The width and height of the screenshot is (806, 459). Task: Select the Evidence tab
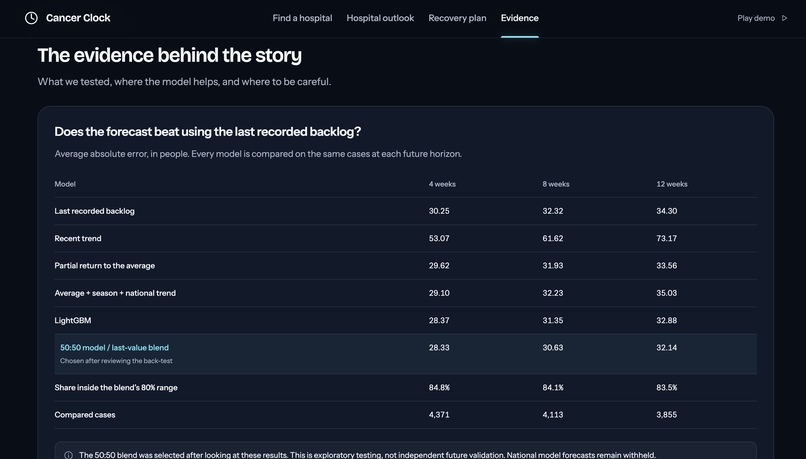[x=520, y=18]
